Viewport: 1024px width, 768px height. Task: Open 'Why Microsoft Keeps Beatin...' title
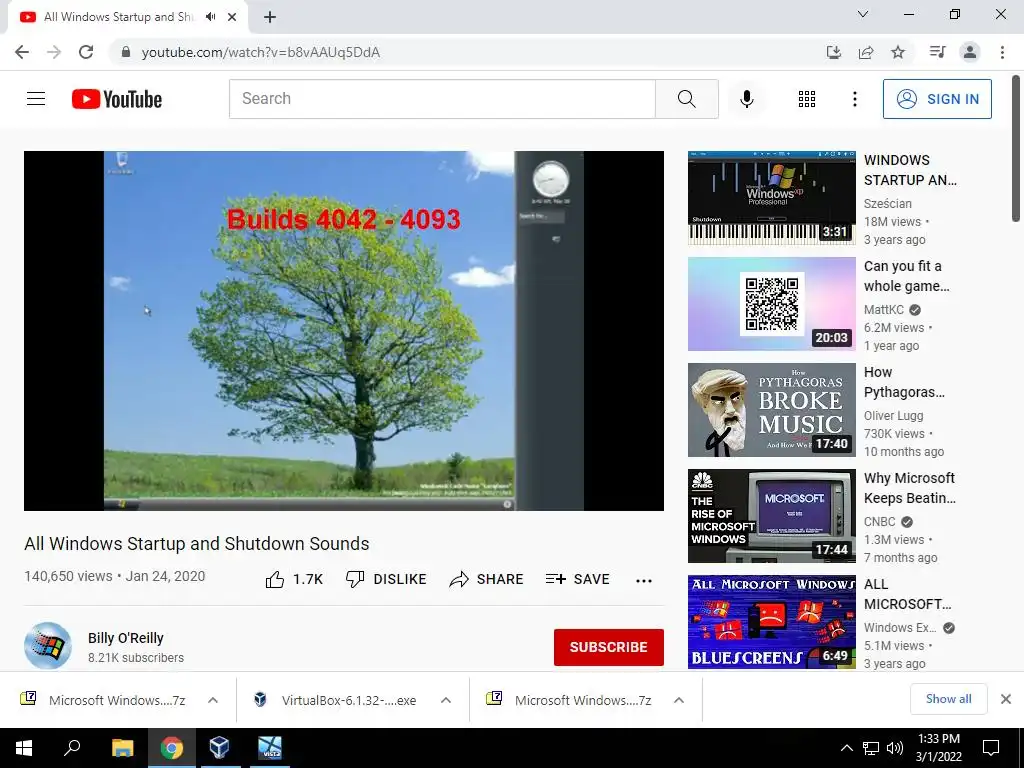(910, 488)
